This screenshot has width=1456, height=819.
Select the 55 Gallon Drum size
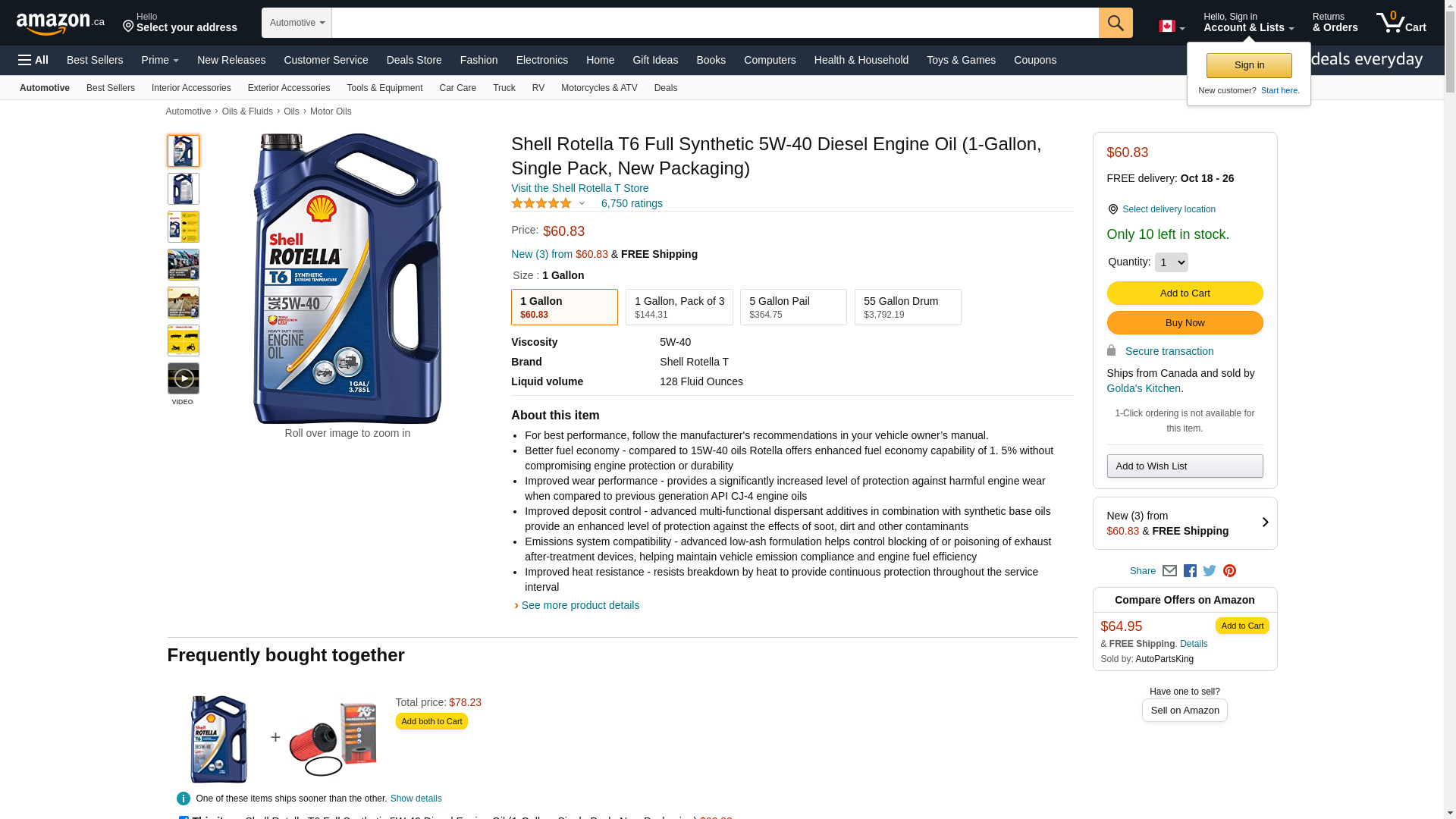[x=907, y=307]
